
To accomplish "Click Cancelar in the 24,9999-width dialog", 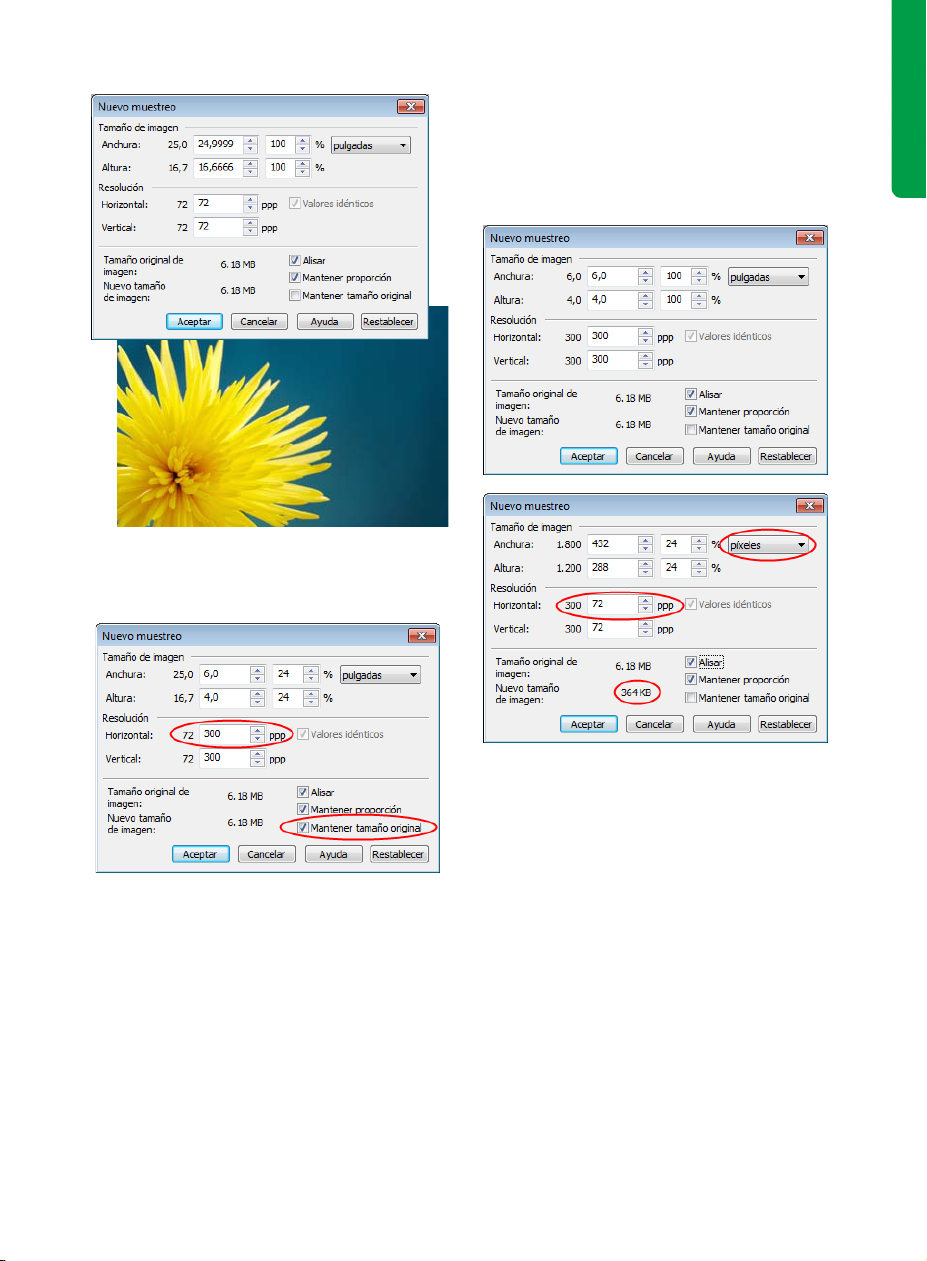I will tap(260, 322).
